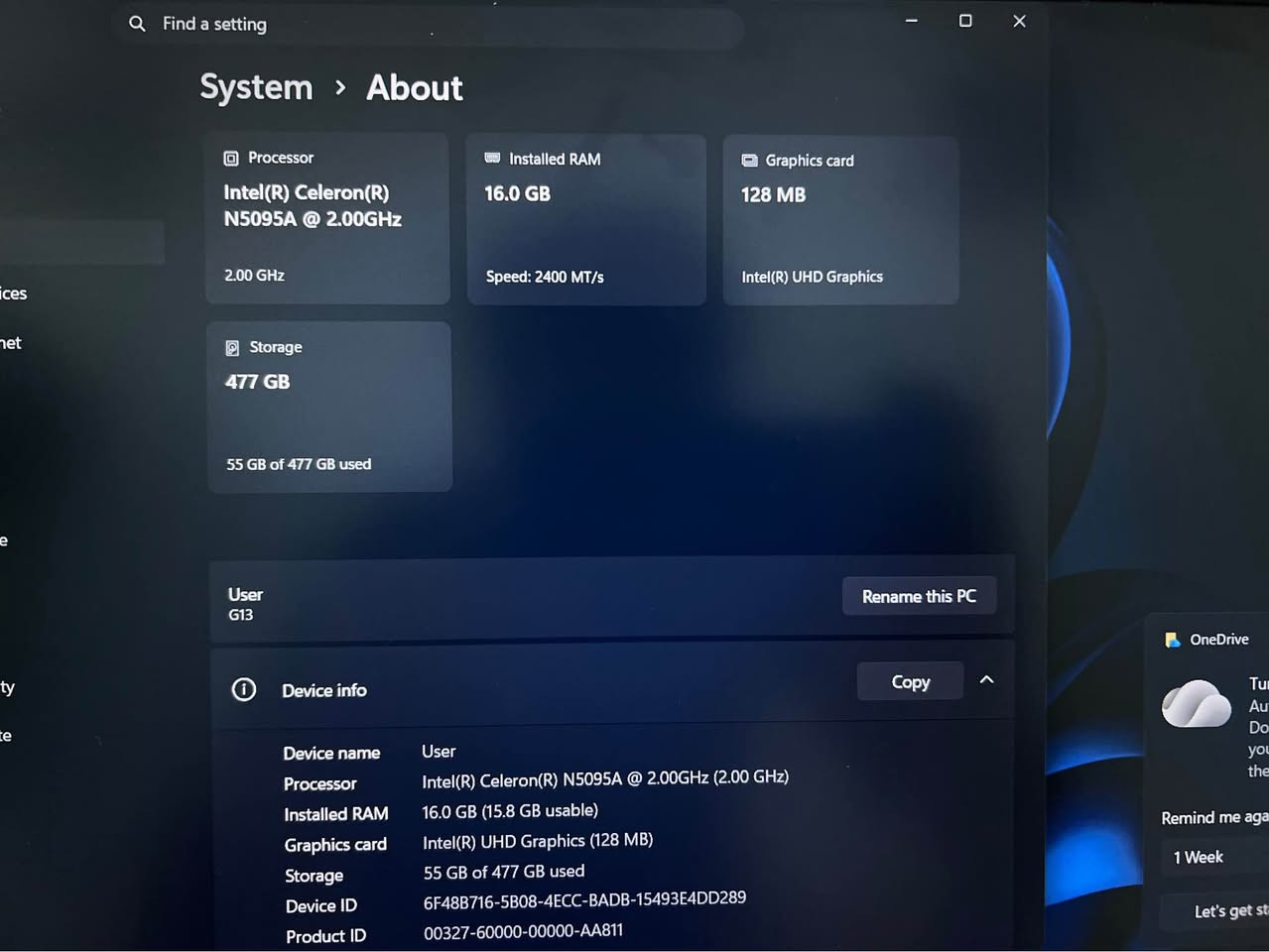Image resolution: width=1269 pixels, height=952 pixels.
Task: Maximize the Settings window
Action: point(965,21)
